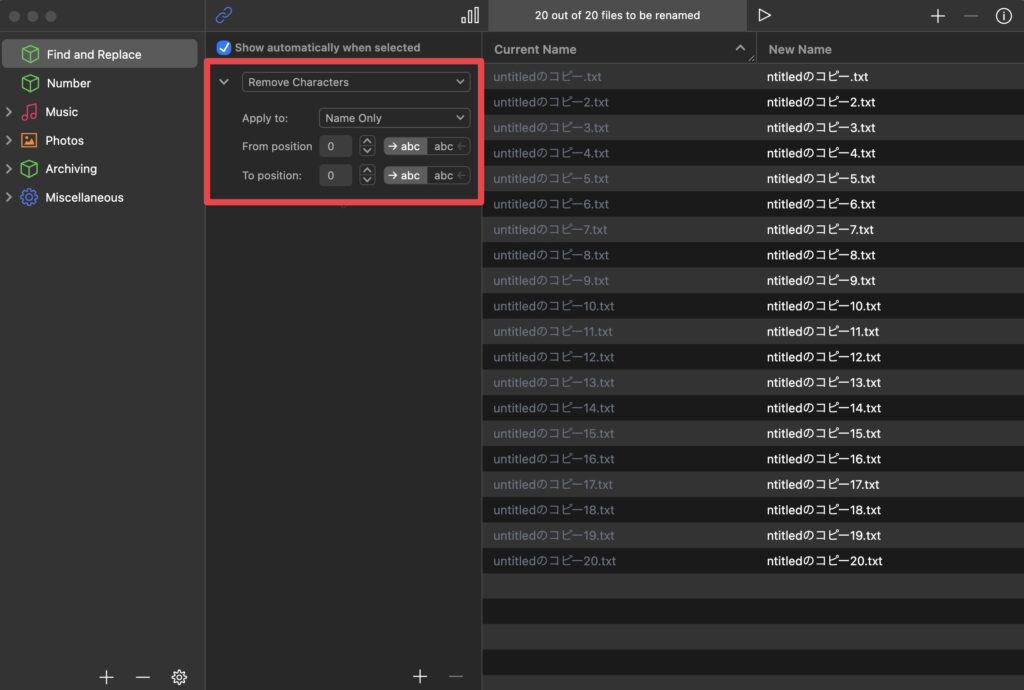1024x690 pixels.
Task: Add a new action with the plus button below actions
Action: click(419, 677)
